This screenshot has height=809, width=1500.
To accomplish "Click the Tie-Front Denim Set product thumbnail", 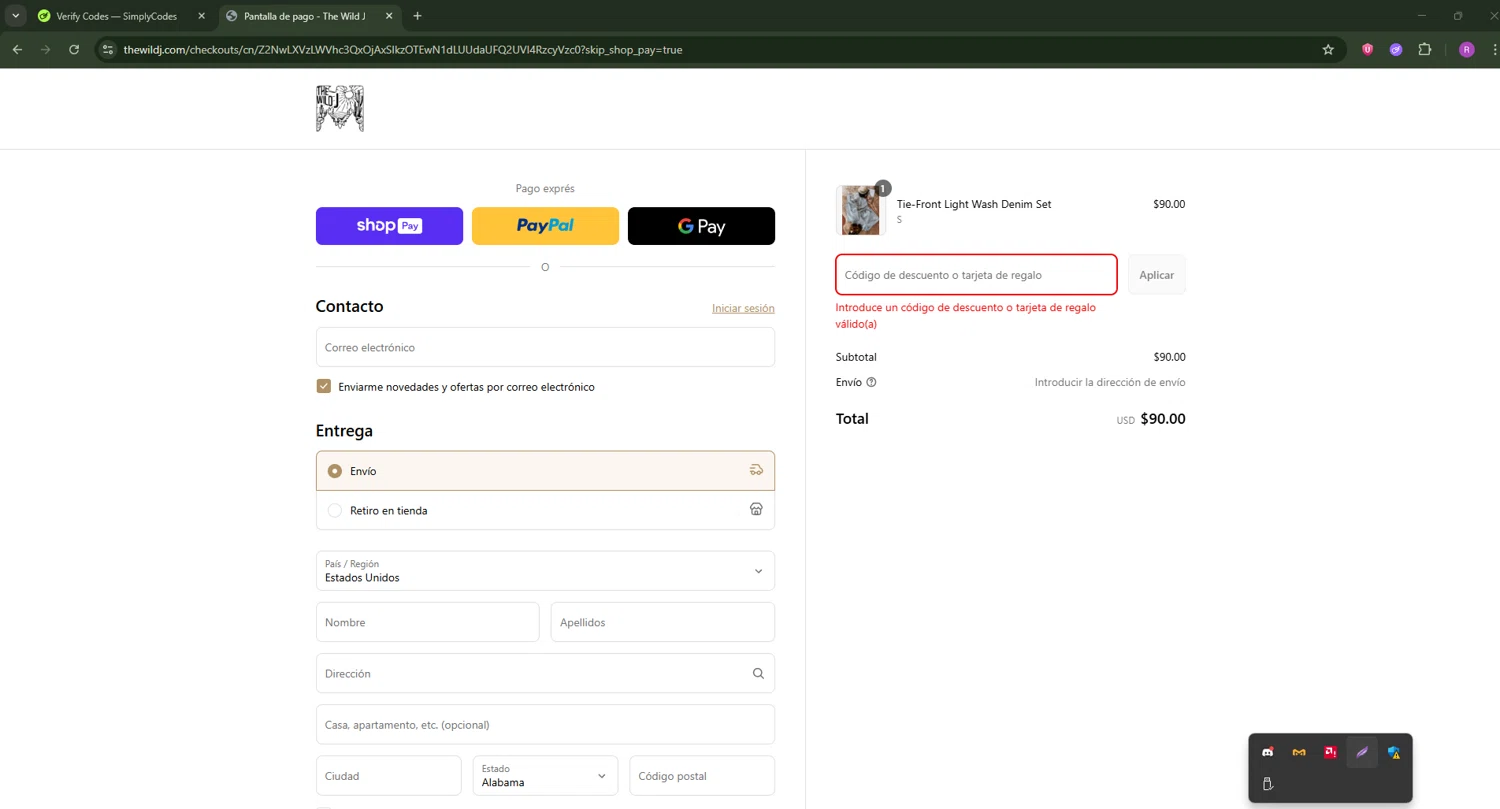I will coord(860,210).
